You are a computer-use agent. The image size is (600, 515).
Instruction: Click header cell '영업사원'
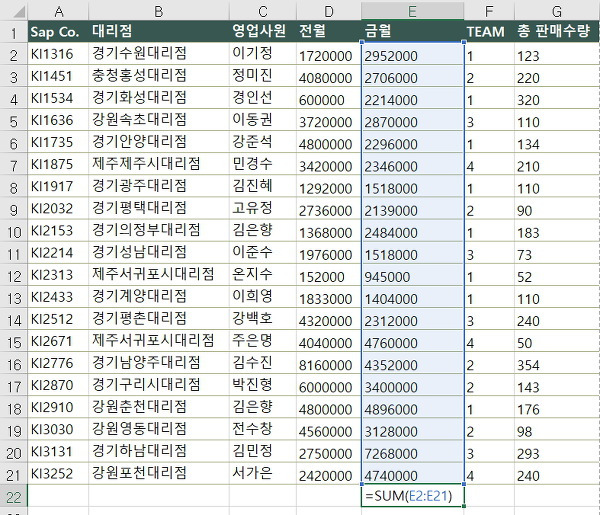(x=263, y=31)
